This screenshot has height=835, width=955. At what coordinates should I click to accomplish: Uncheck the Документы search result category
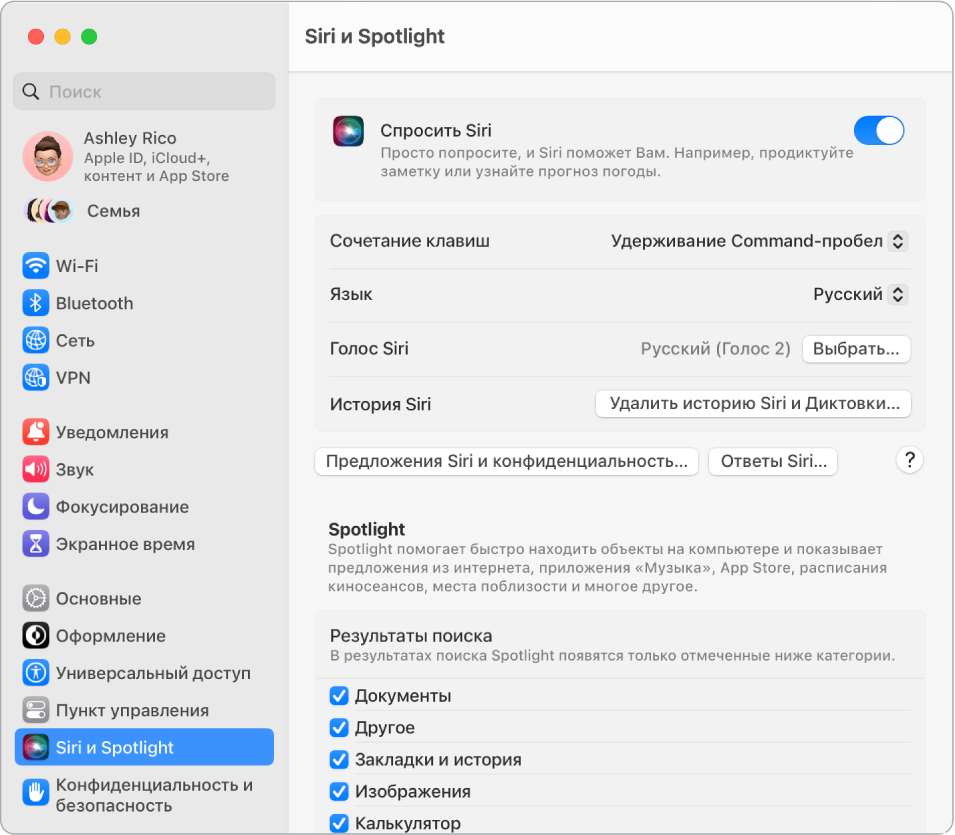339,695
